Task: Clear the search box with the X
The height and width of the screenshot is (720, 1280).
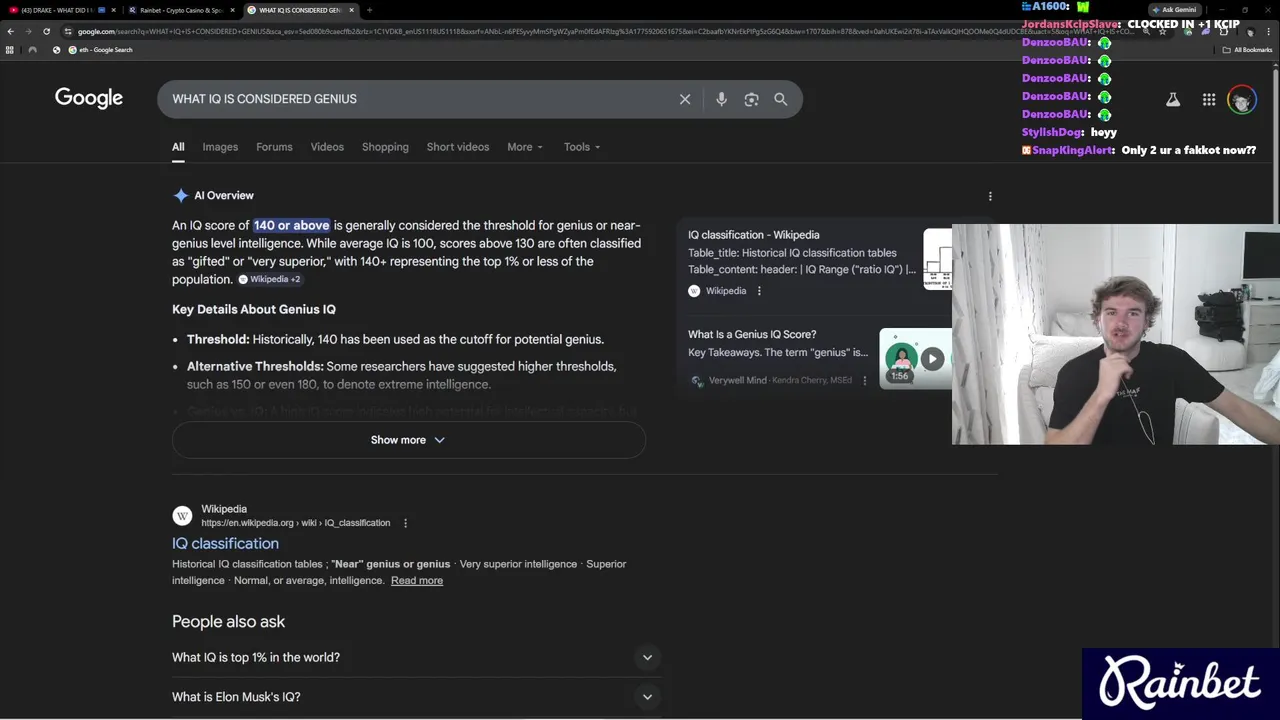Action: tap(685, 99)
